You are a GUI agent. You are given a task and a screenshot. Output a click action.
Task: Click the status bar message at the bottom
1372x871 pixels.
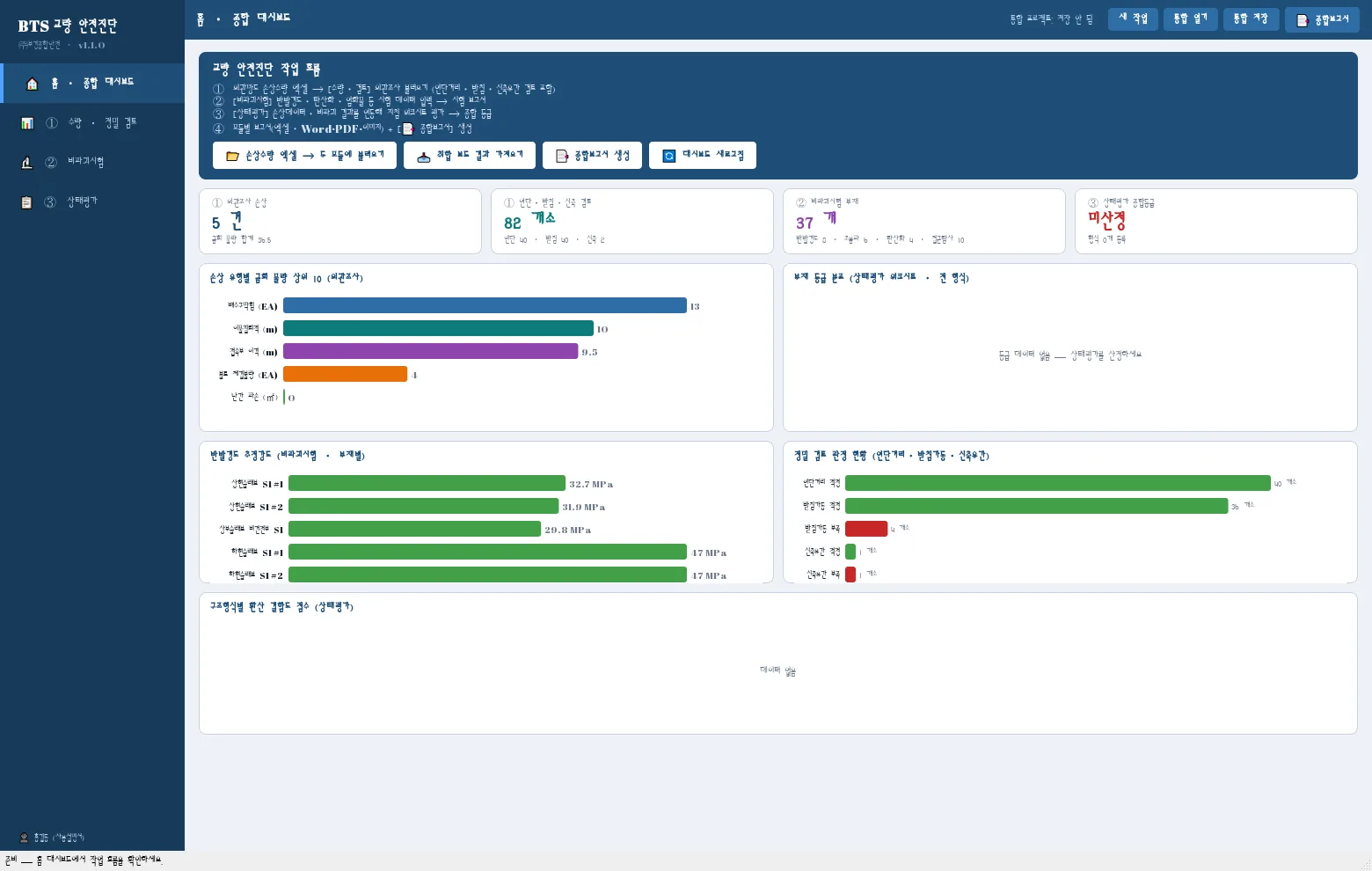84,860
